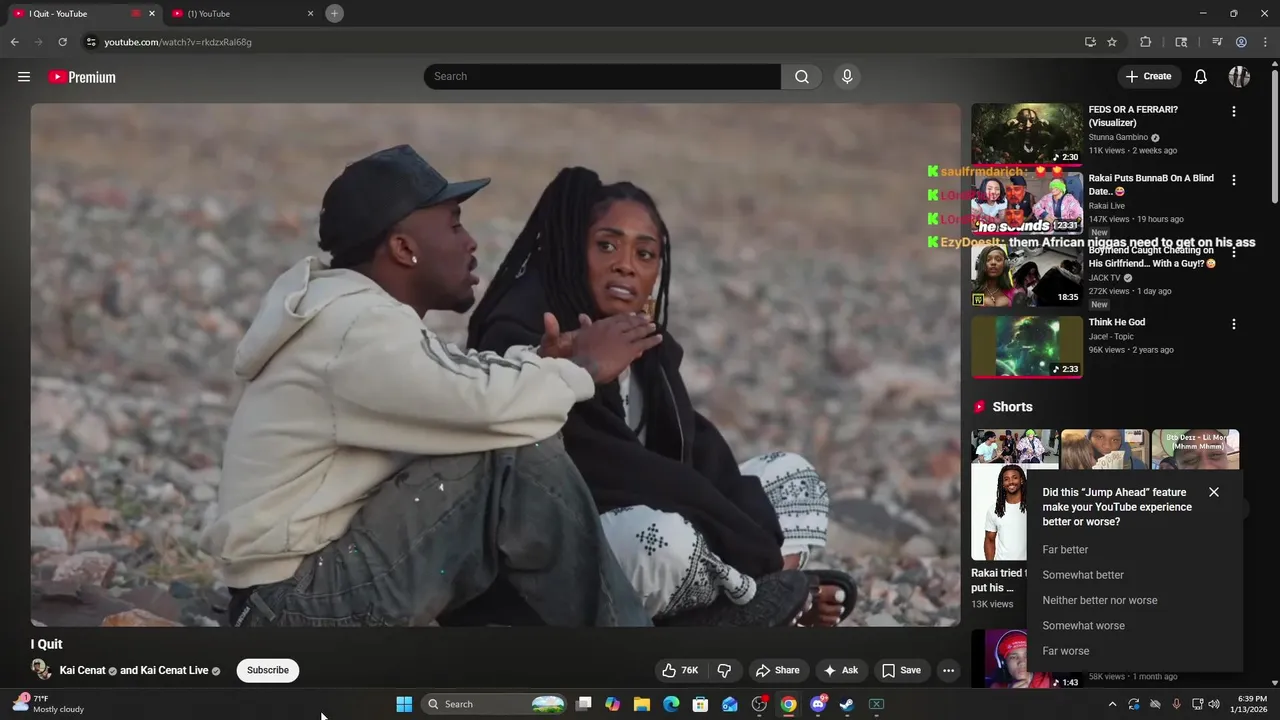This screenshot has height=720, width=1280.
Task: Dislike the video with thumbs down
Action: point(725,670)
